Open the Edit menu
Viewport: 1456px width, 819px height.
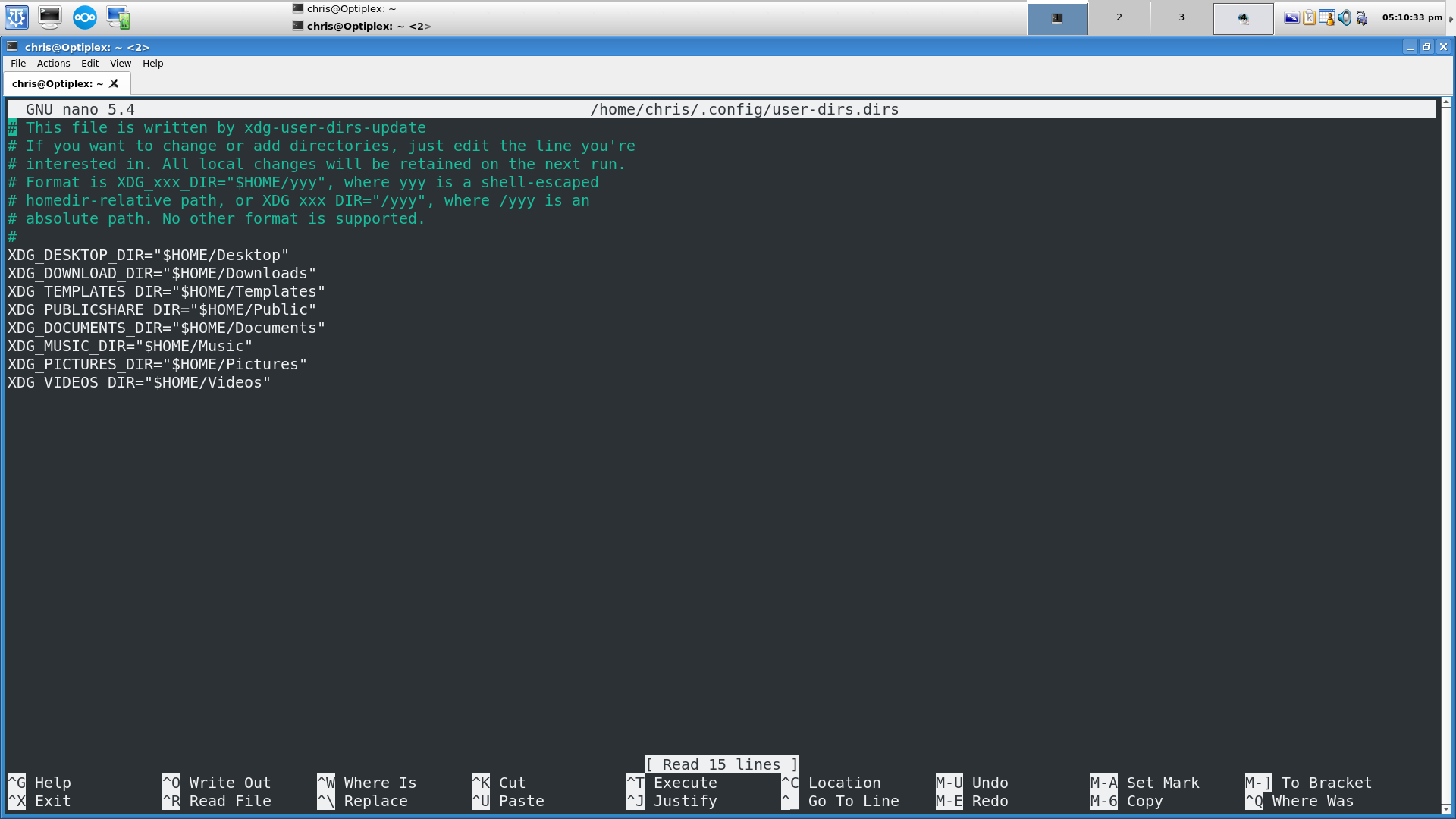[90, 64]
